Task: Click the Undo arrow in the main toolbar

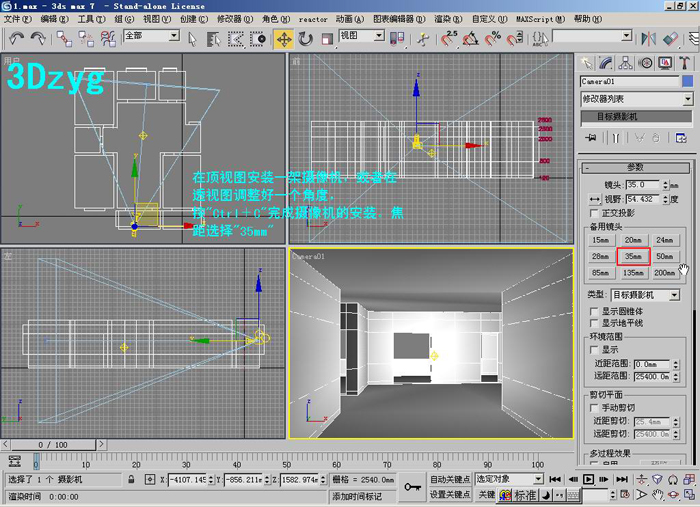Action: coord(16,39)
